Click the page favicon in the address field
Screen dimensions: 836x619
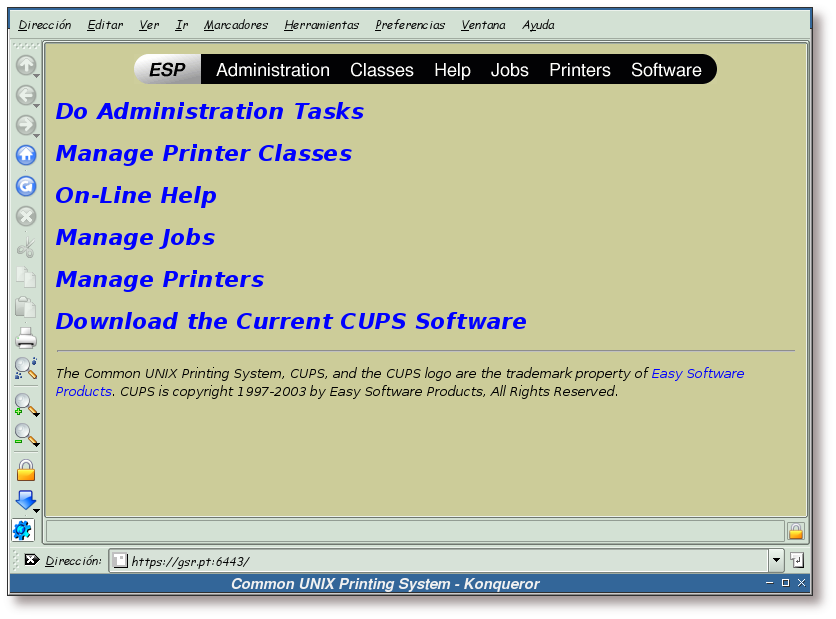click(120, 560)
